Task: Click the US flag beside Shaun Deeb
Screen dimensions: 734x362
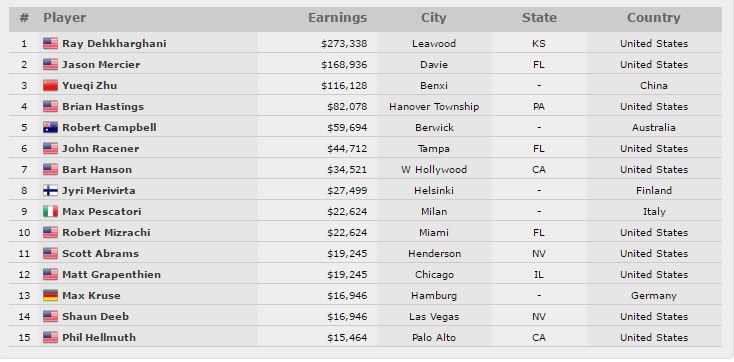Action: pyautogui.click(x=50, y=317)
